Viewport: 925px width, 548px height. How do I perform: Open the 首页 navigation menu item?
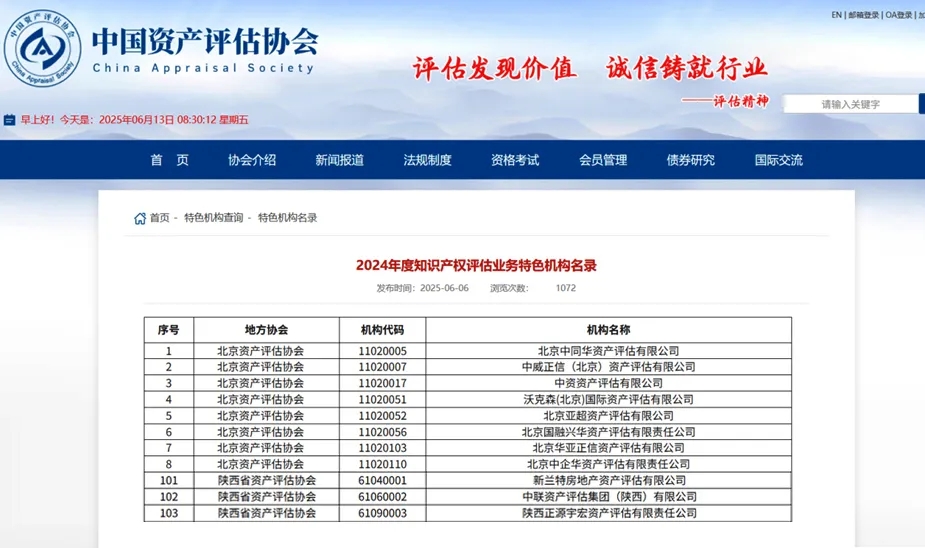click(x=169, y=160)
